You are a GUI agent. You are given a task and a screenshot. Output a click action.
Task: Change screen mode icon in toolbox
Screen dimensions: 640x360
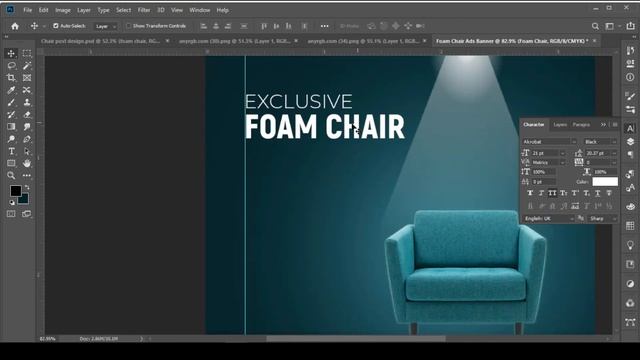click(27, 214)
